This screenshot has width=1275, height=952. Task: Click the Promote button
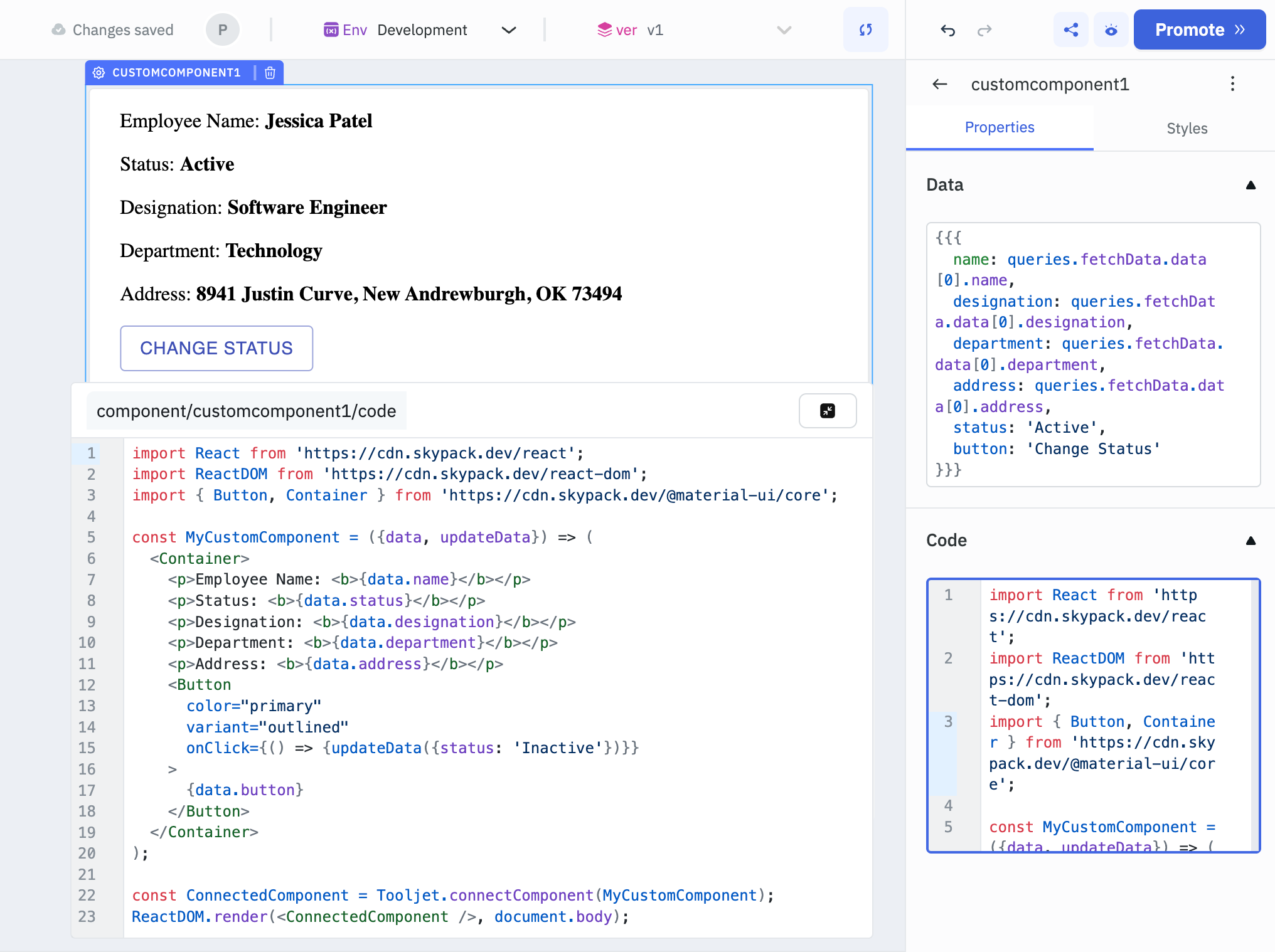coord(1198,29)
